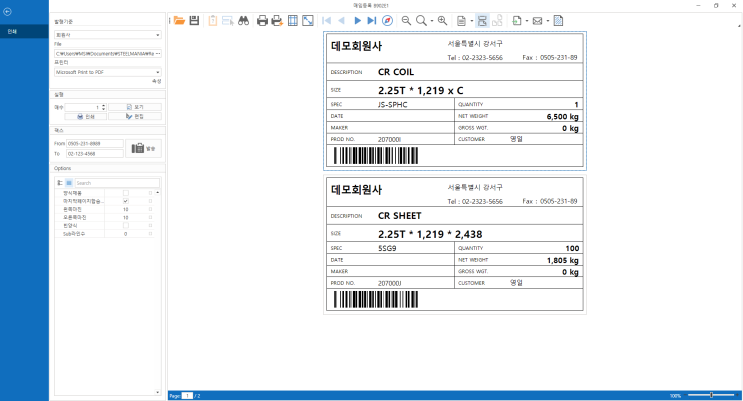
Task: Open the zoom level dropdown arrow
Action: pos(432,21)
